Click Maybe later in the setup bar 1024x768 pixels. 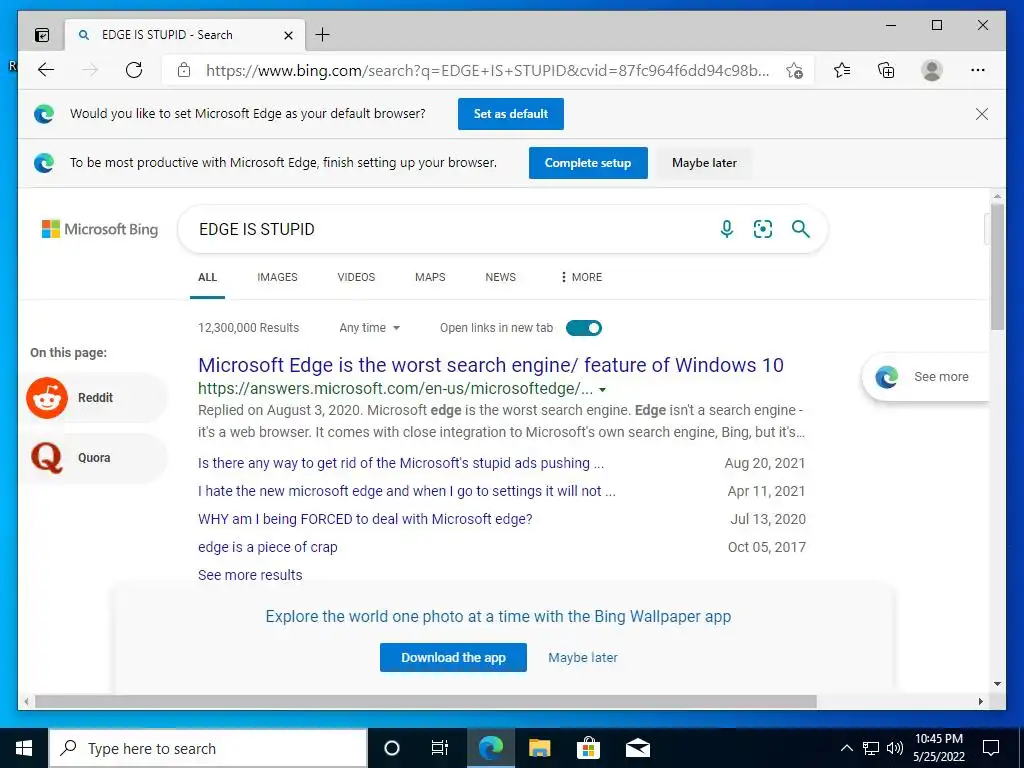pos(704,163)
